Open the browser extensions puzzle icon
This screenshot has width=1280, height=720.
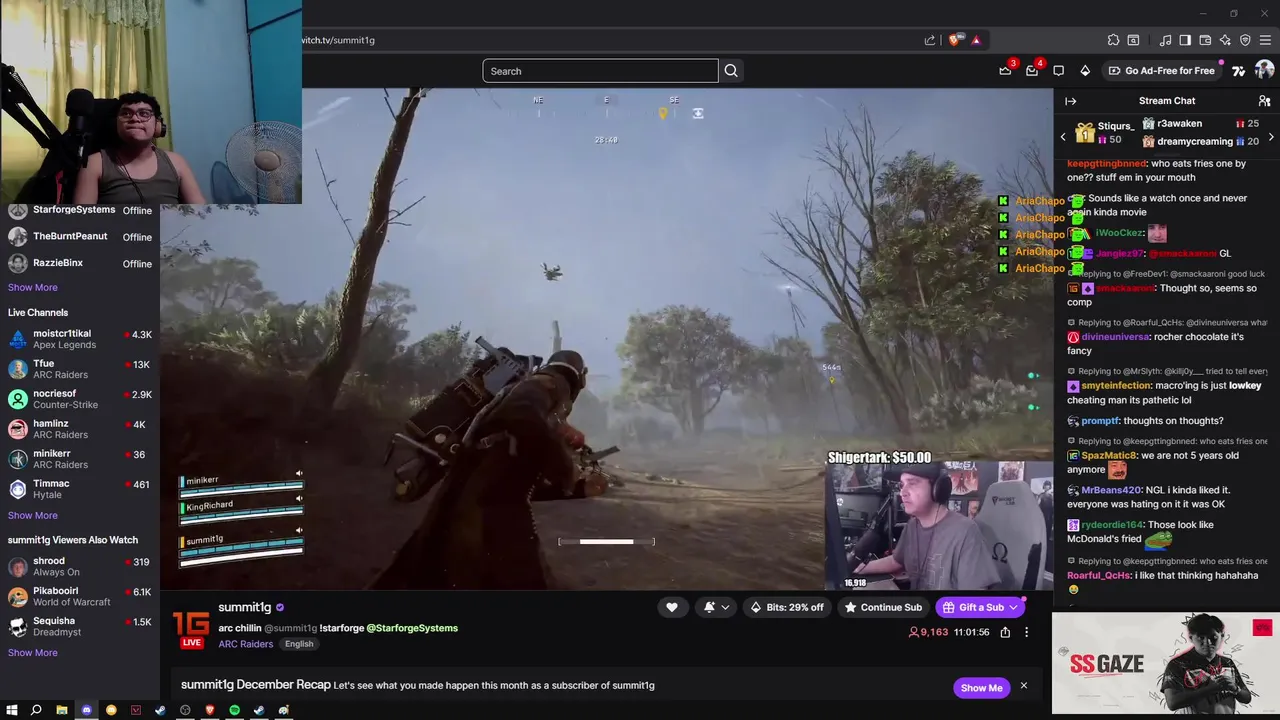(1113, 40)
